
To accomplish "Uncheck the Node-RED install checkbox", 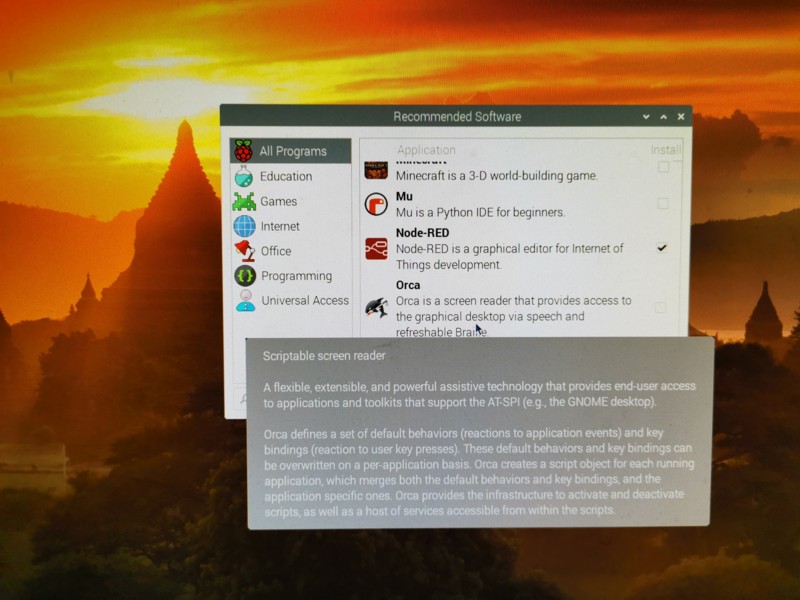I will coord(662,248).
